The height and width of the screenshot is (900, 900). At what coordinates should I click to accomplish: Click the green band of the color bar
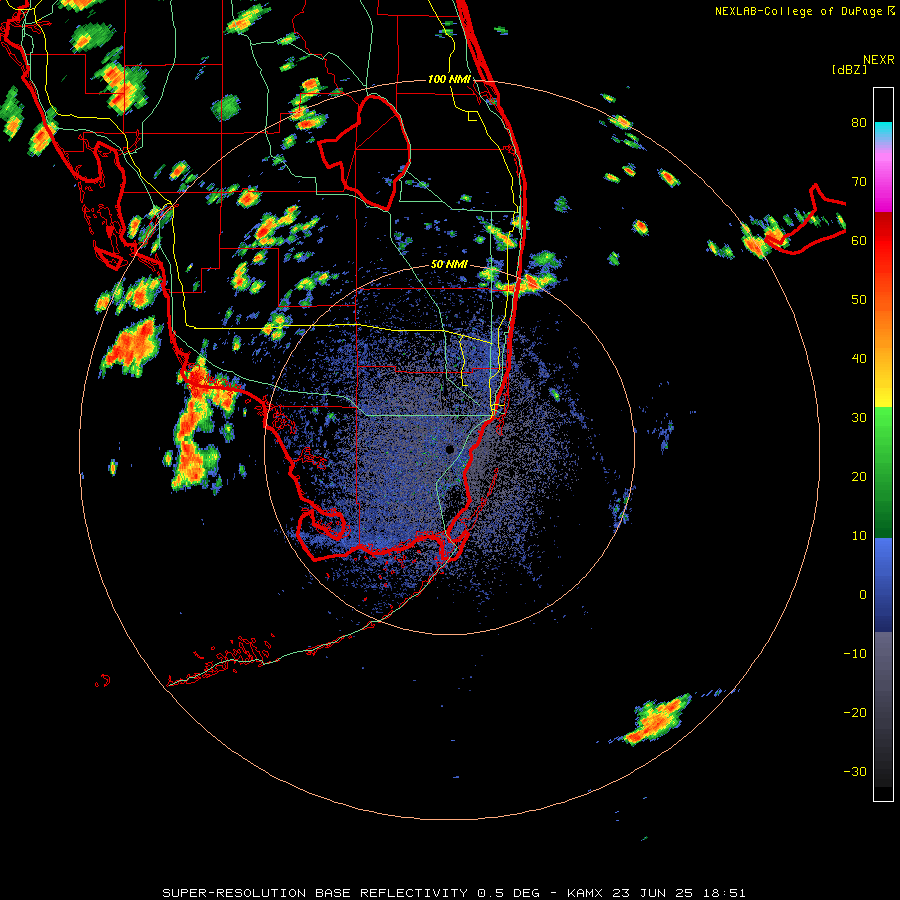883,473
